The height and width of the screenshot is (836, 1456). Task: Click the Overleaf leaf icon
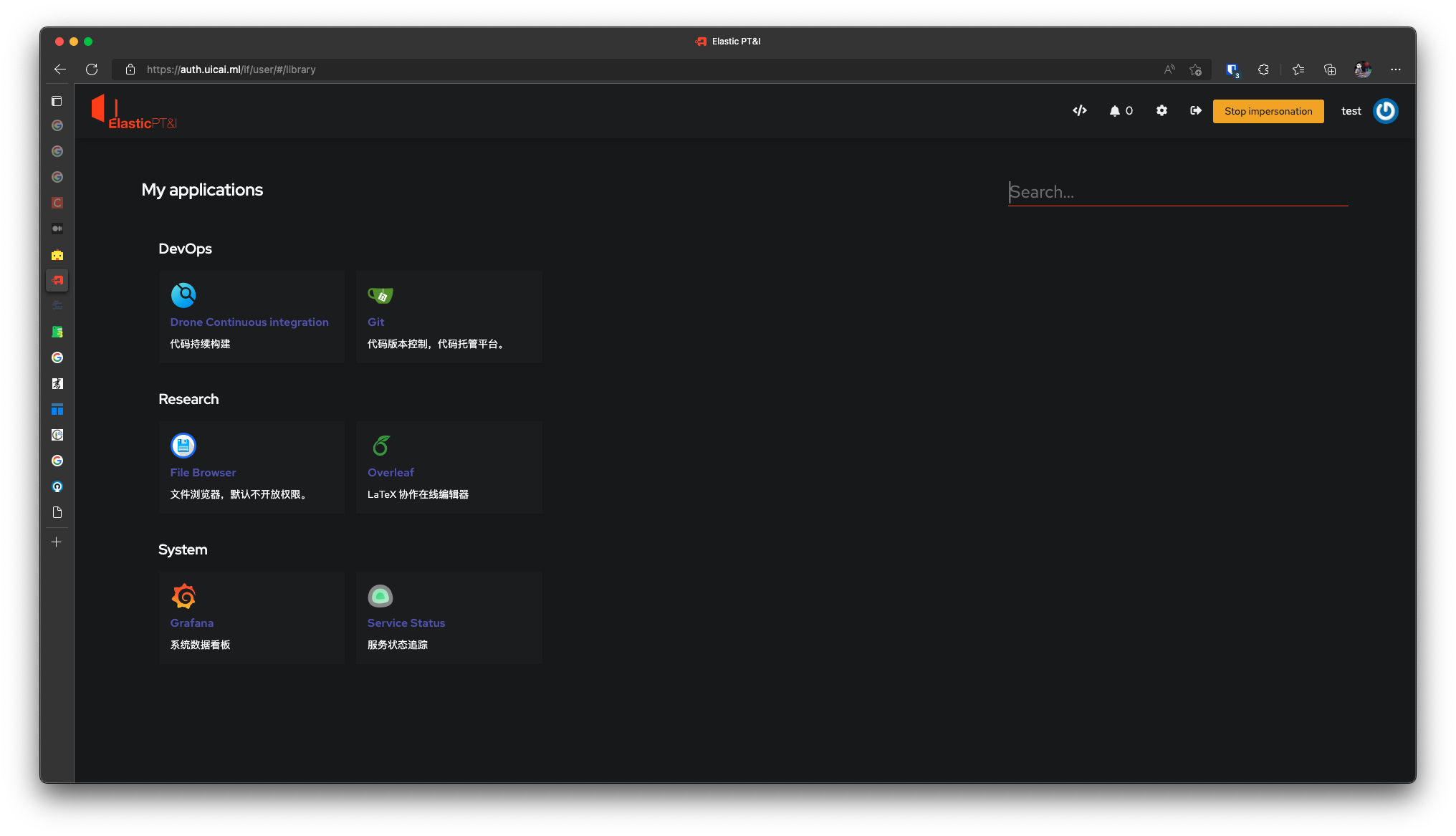coord(380,446)
